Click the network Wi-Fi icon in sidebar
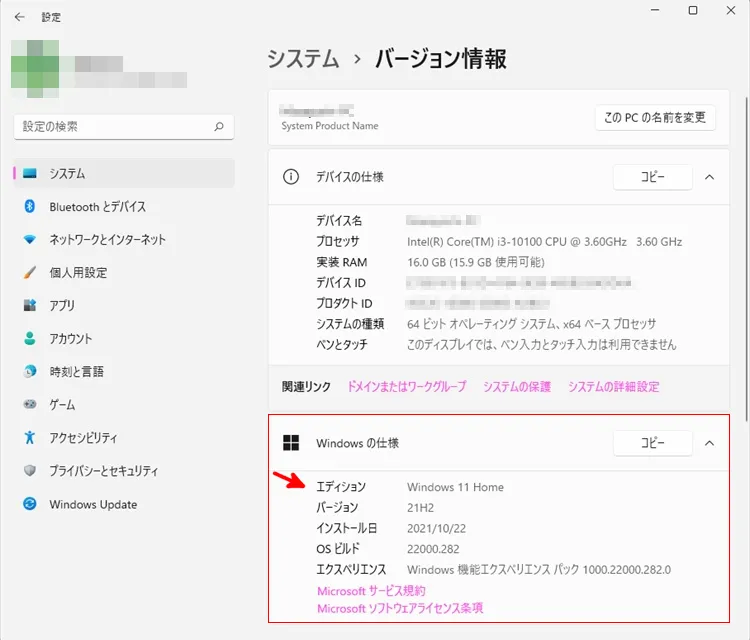Image resolution: width=750 pixels, height=640 pixels. point(30,239)
